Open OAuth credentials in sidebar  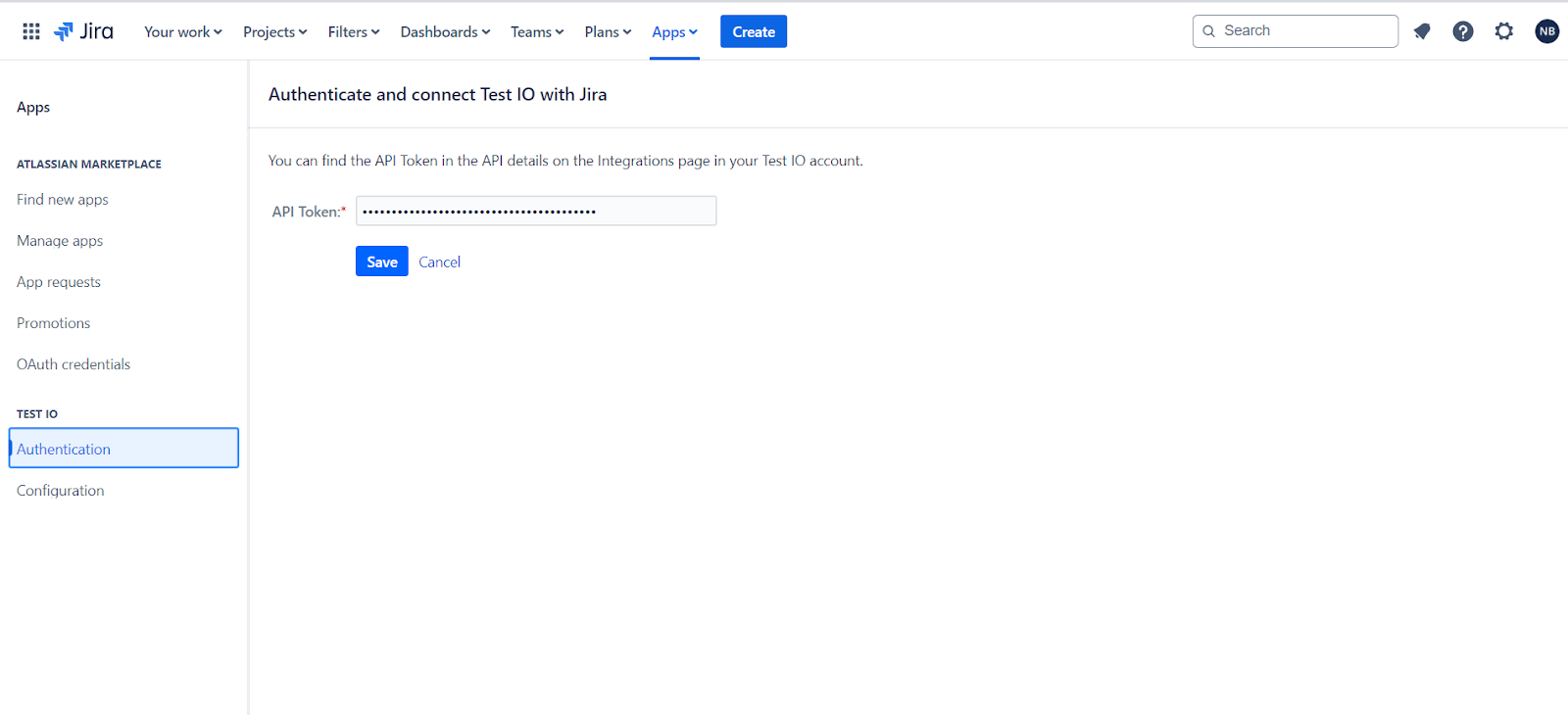click(x=73, y=363)
